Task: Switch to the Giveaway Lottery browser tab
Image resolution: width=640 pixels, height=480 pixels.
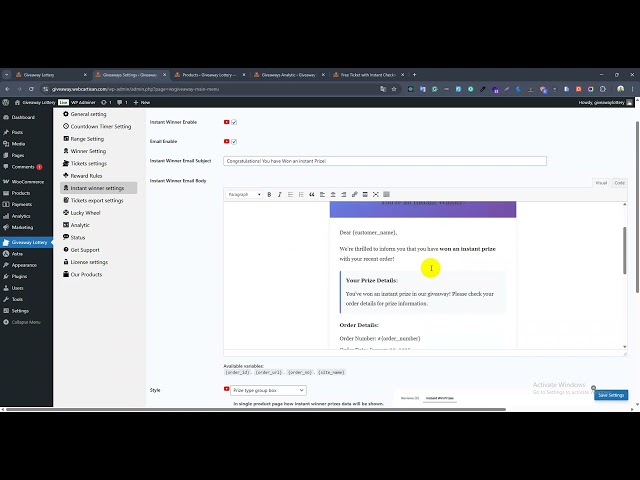Action: pyautogui.click(x=51, y=75)
